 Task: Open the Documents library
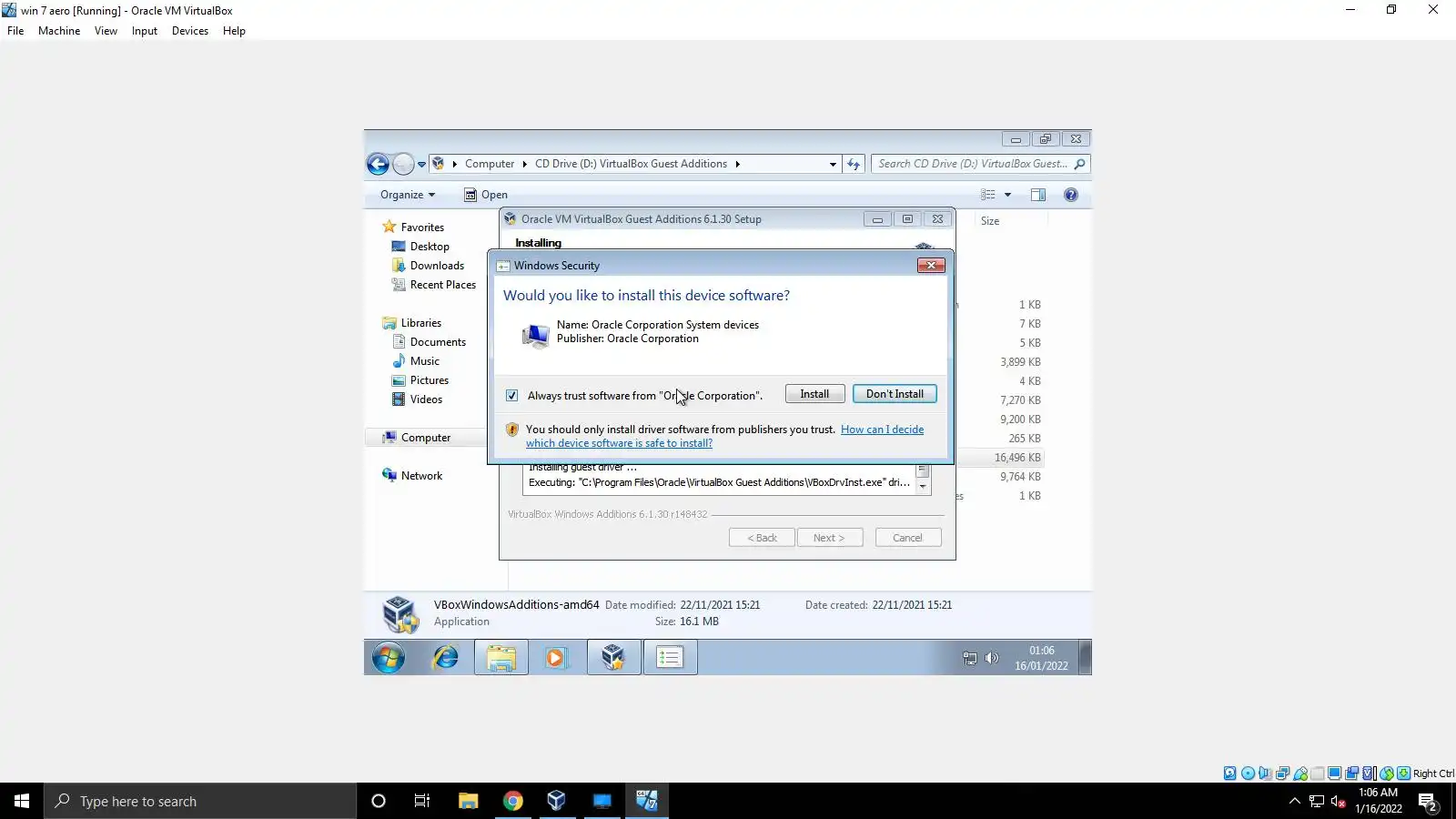pyautogui.click(x=429, y=342)
